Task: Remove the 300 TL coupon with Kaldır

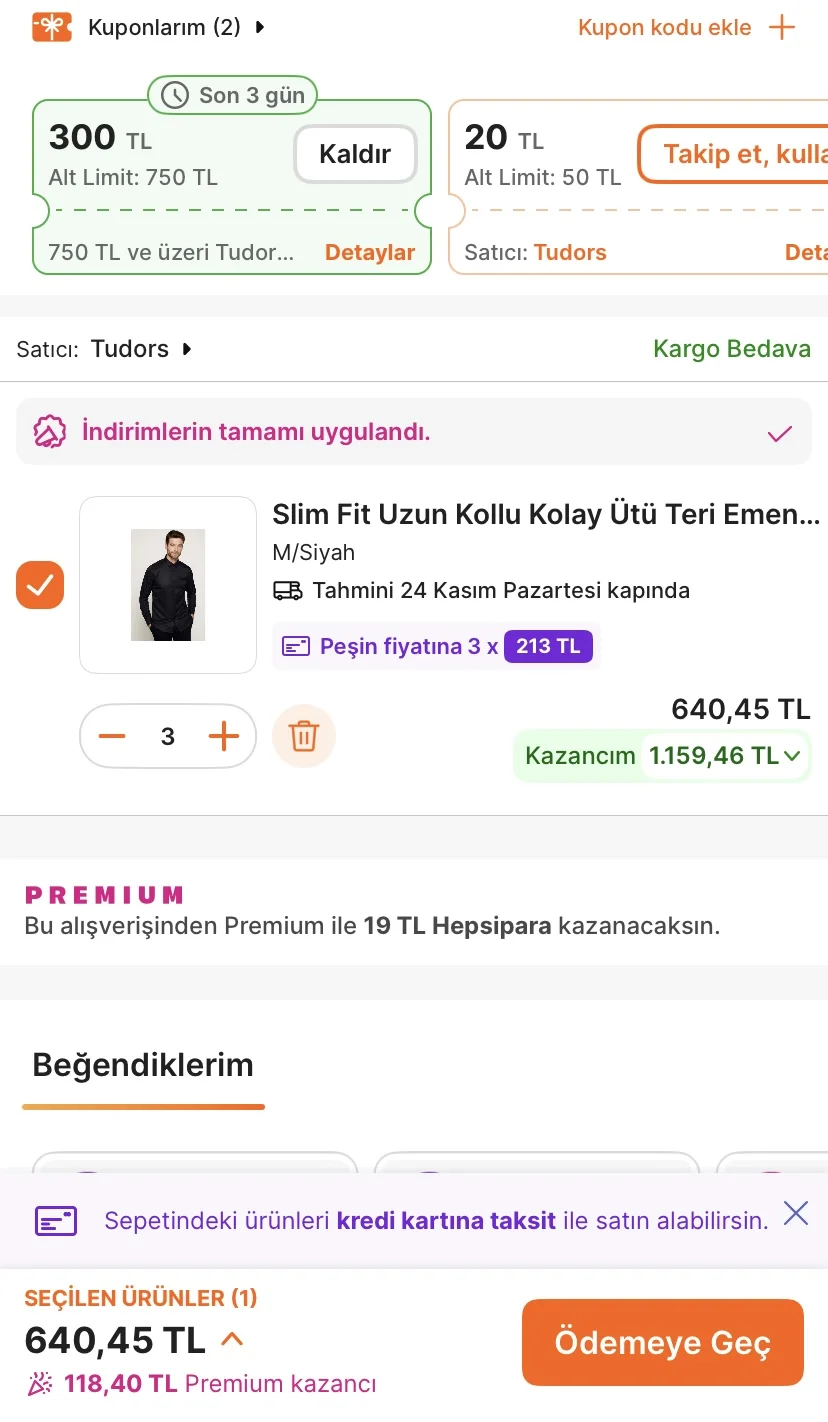Action: pyautogui.click(x=355, y=154)
